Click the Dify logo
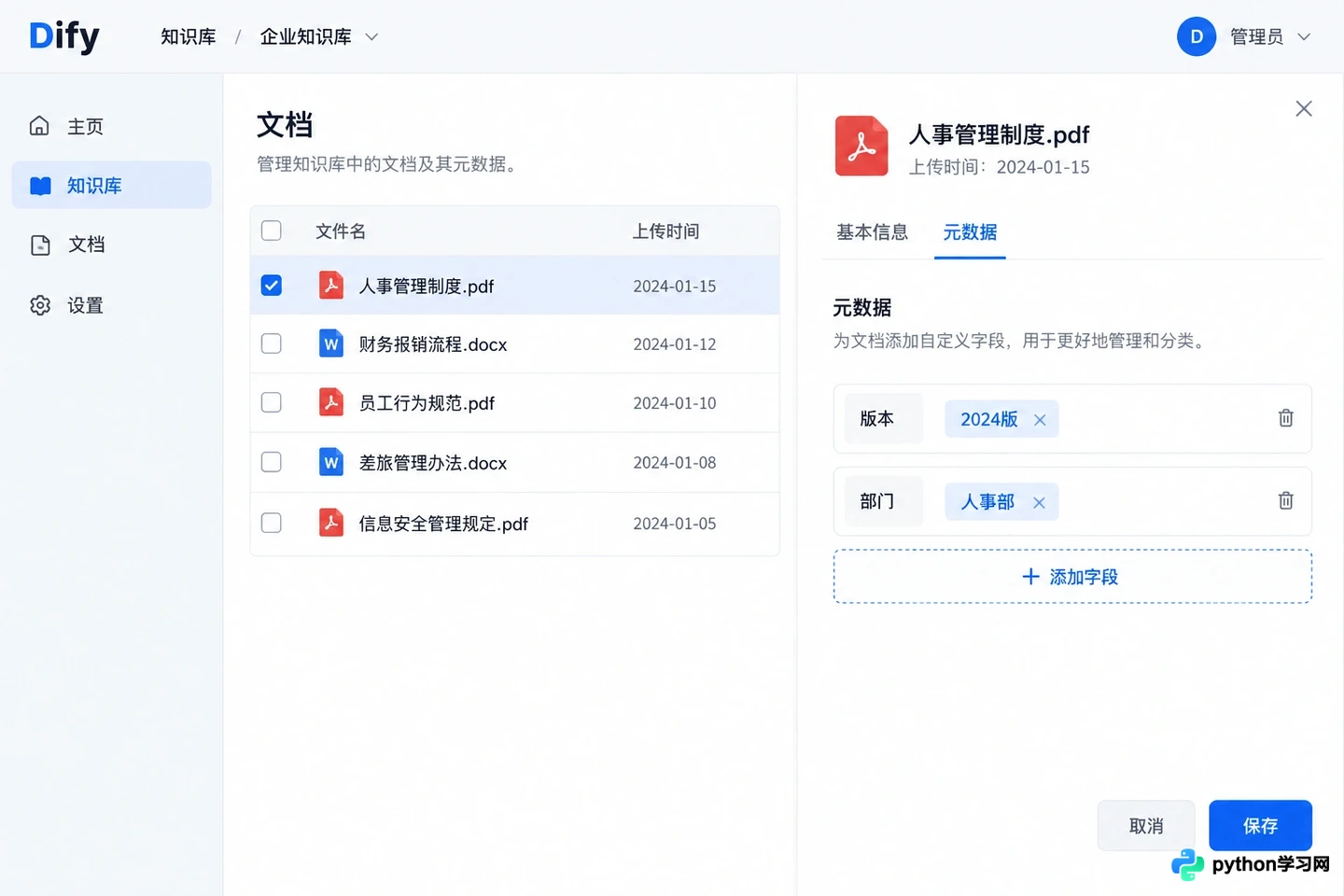The width and height of the screenshot is (1344, 896). [x=63, y=36]
